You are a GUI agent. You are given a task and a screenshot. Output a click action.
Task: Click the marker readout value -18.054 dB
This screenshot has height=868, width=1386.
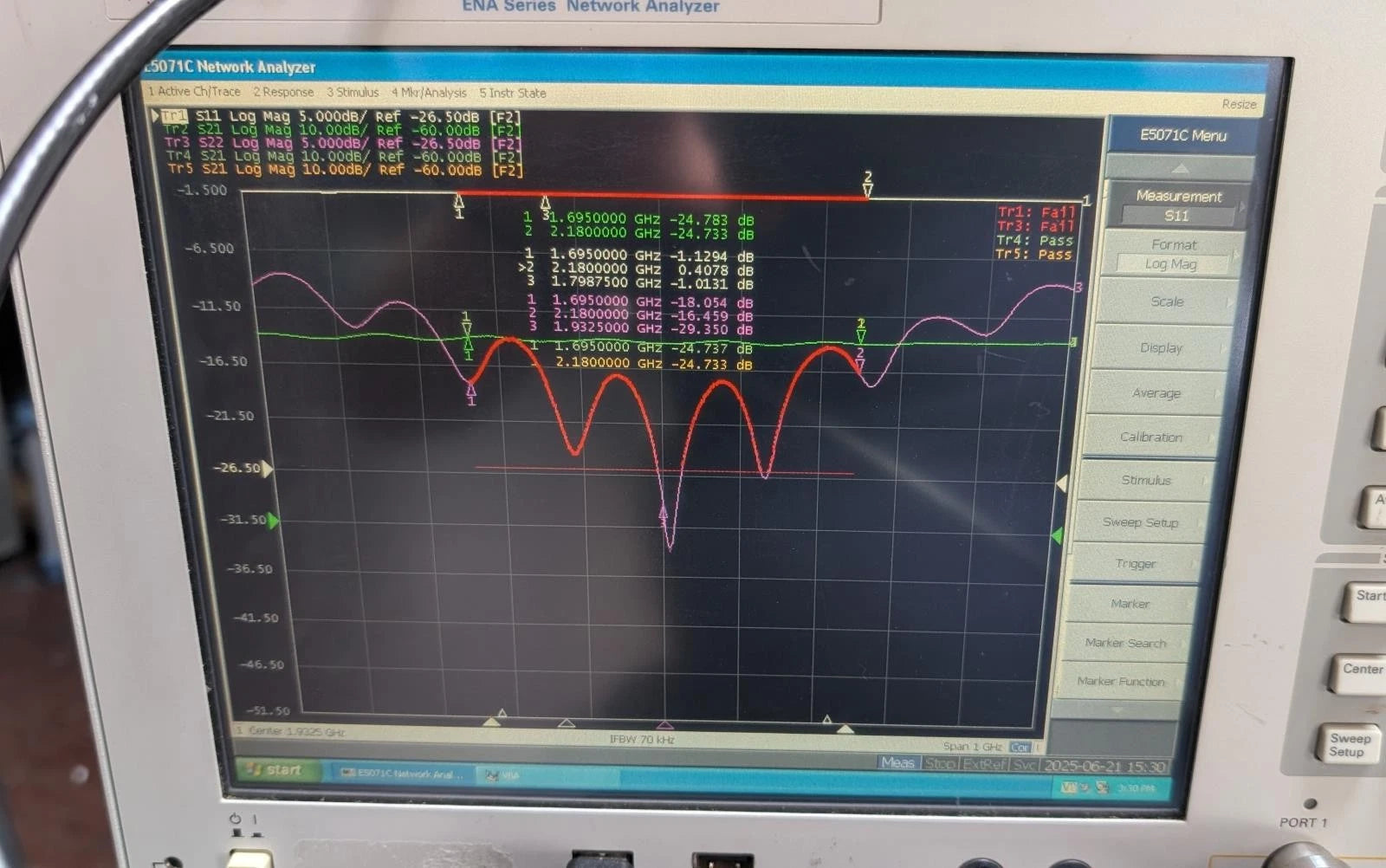point(711,303)
